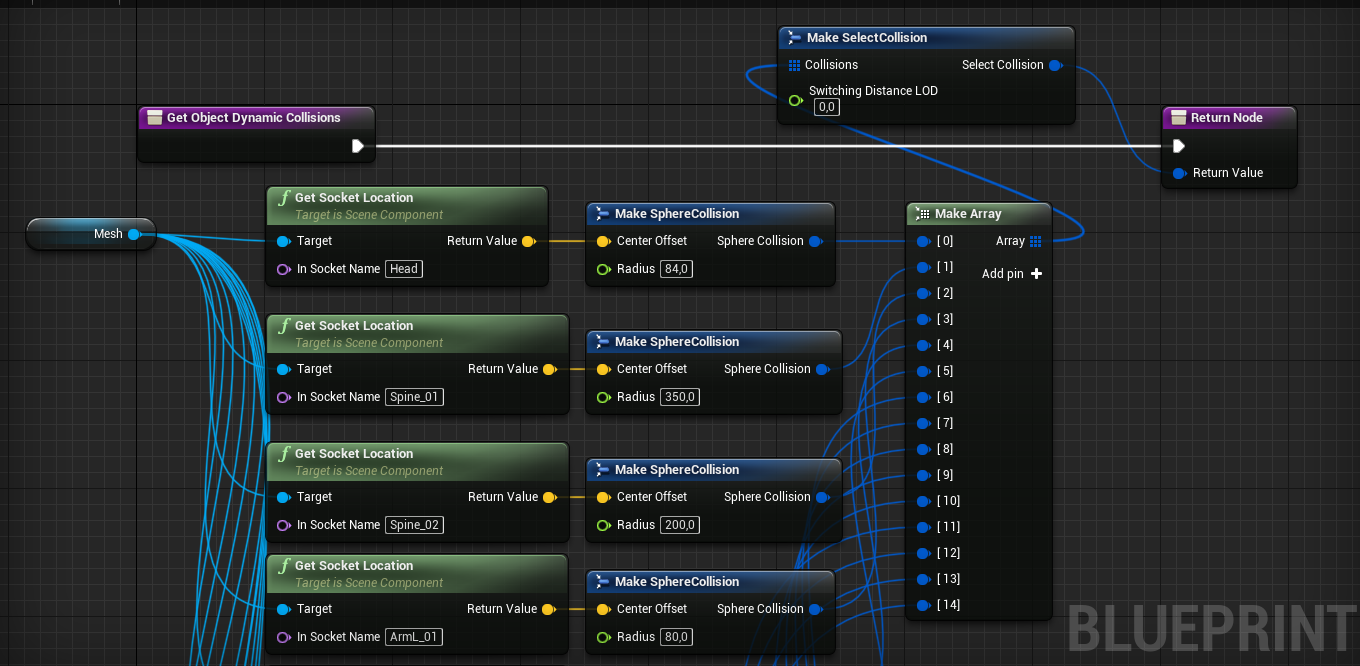The width and height of the screenshot is (1360, 666).
Task: Click the Radius pin beside the 350,0 value
Action: pyautogui.click(x=603, y=397)
